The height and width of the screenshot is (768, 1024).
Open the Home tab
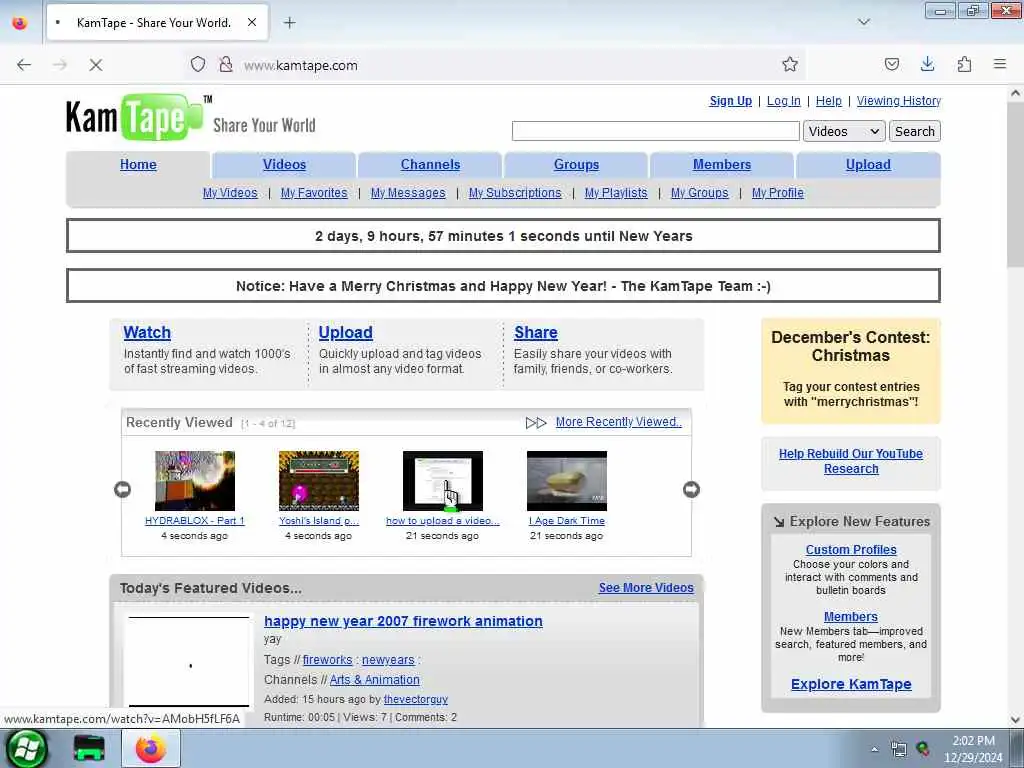pos(138,165)
